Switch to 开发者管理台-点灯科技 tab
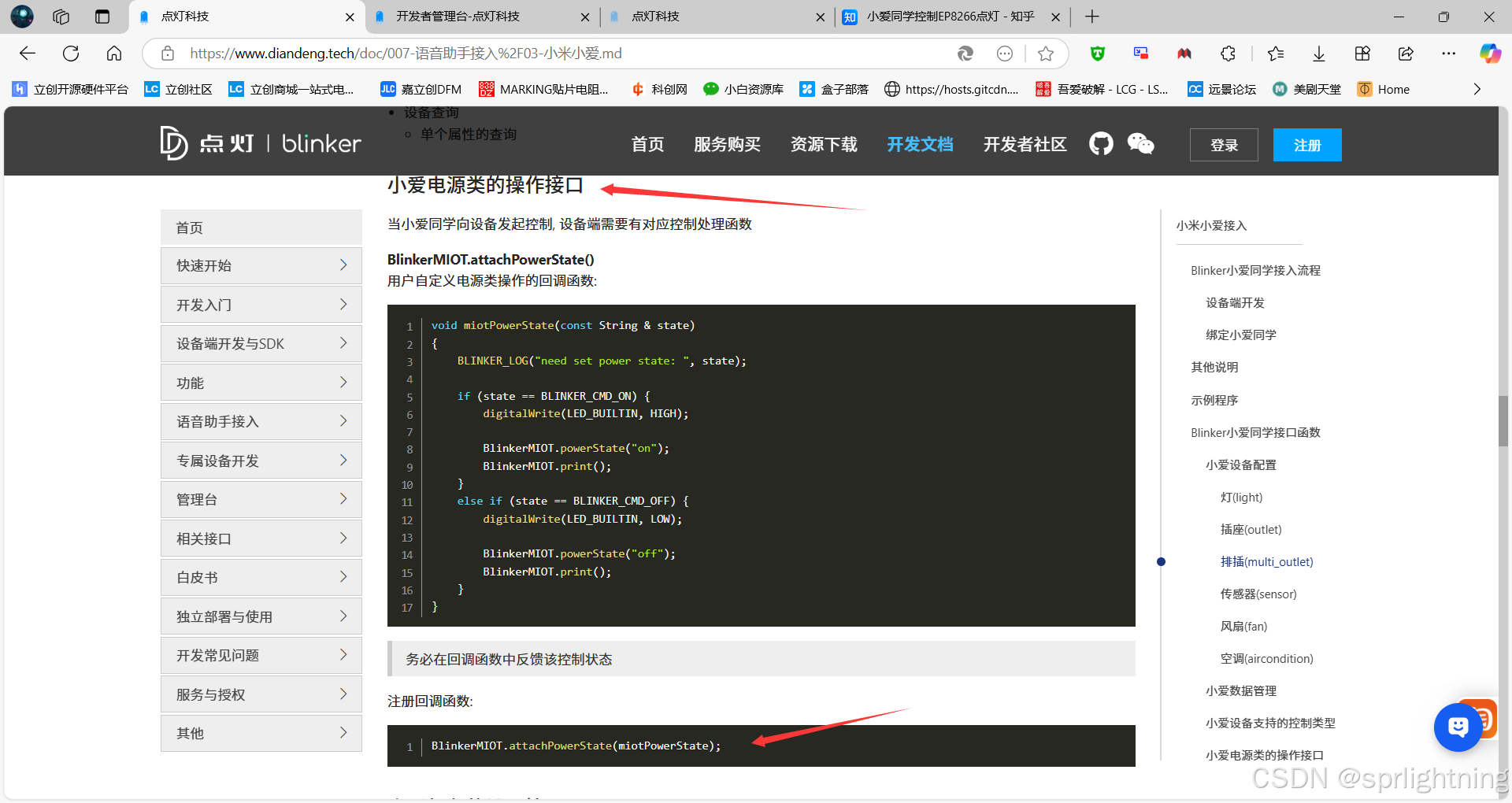The height and width of the screenshot is (803, 1512). click(481, 17)
